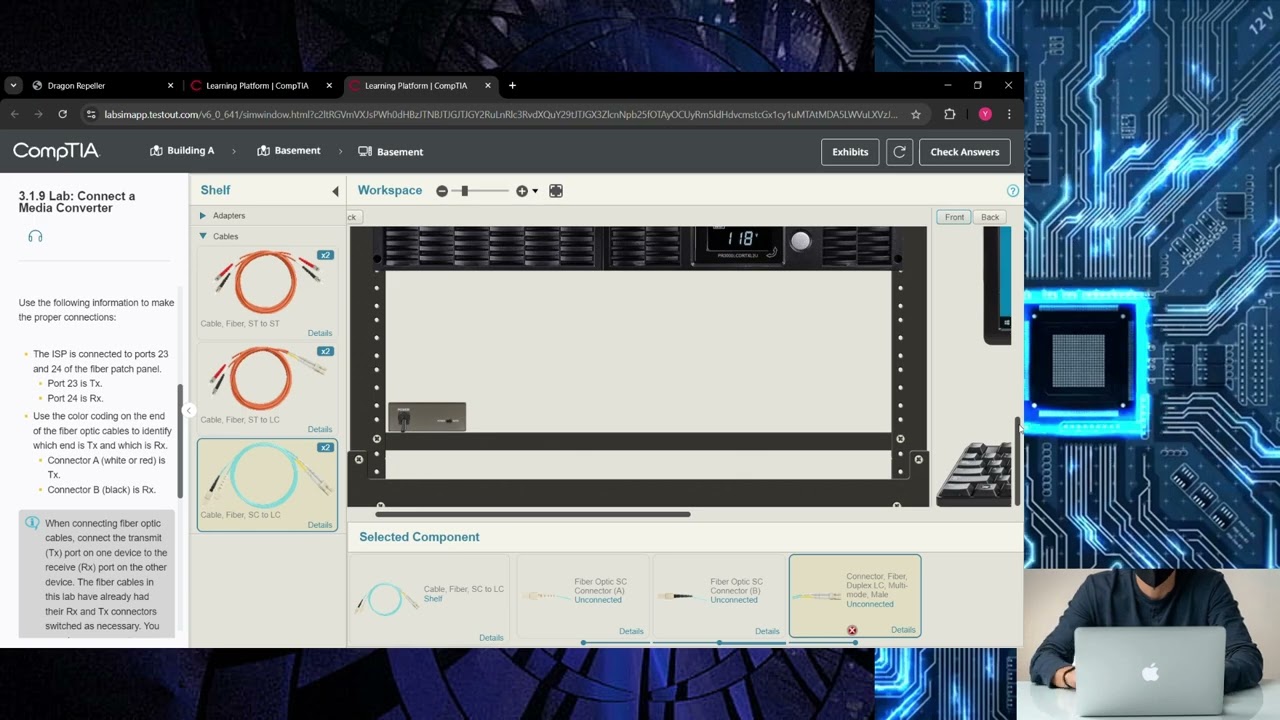Click the reset lab refresh button

pyautogui.click(x=899, y=152)
